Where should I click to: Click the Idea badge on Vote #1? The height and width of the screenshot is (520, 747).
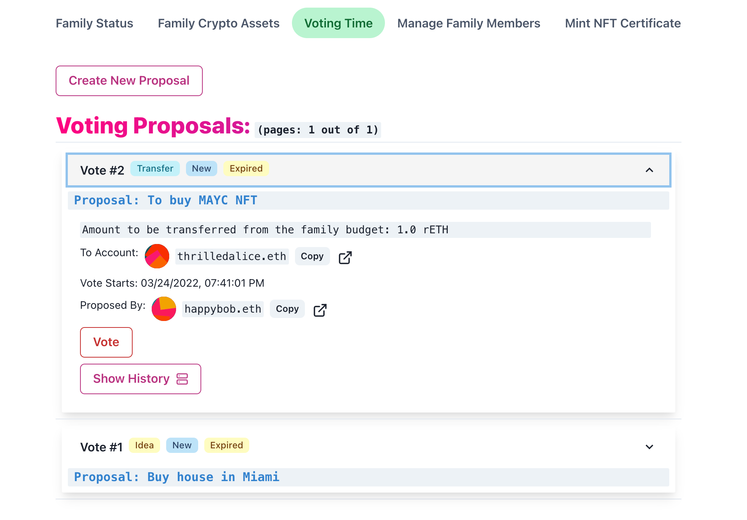pyautogui.click(x=144, y=445)
